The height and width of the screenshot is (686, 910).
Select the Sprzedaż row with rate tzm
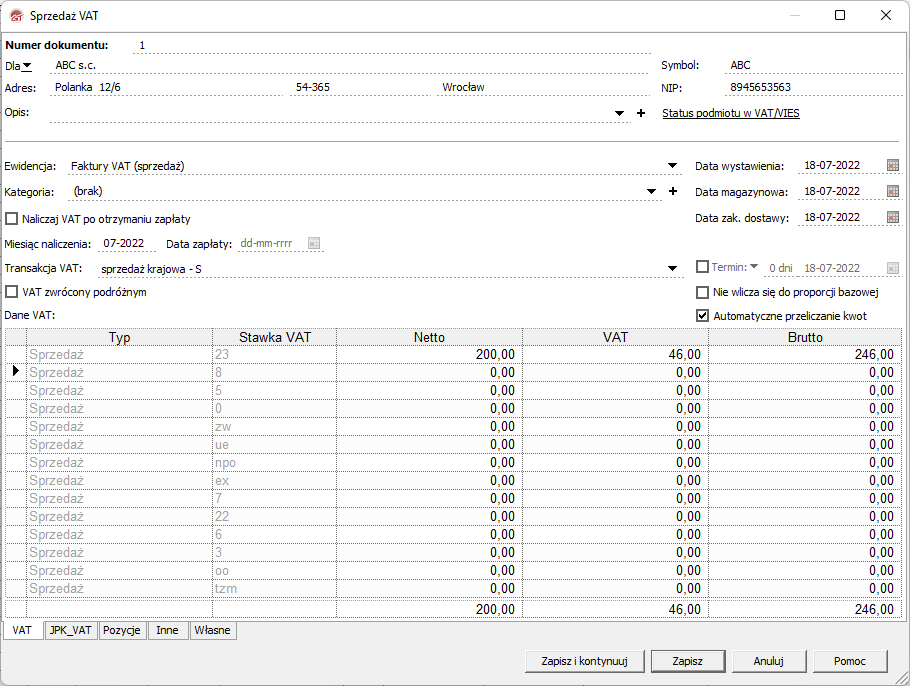pyautogui.click(x=453, y=588)
